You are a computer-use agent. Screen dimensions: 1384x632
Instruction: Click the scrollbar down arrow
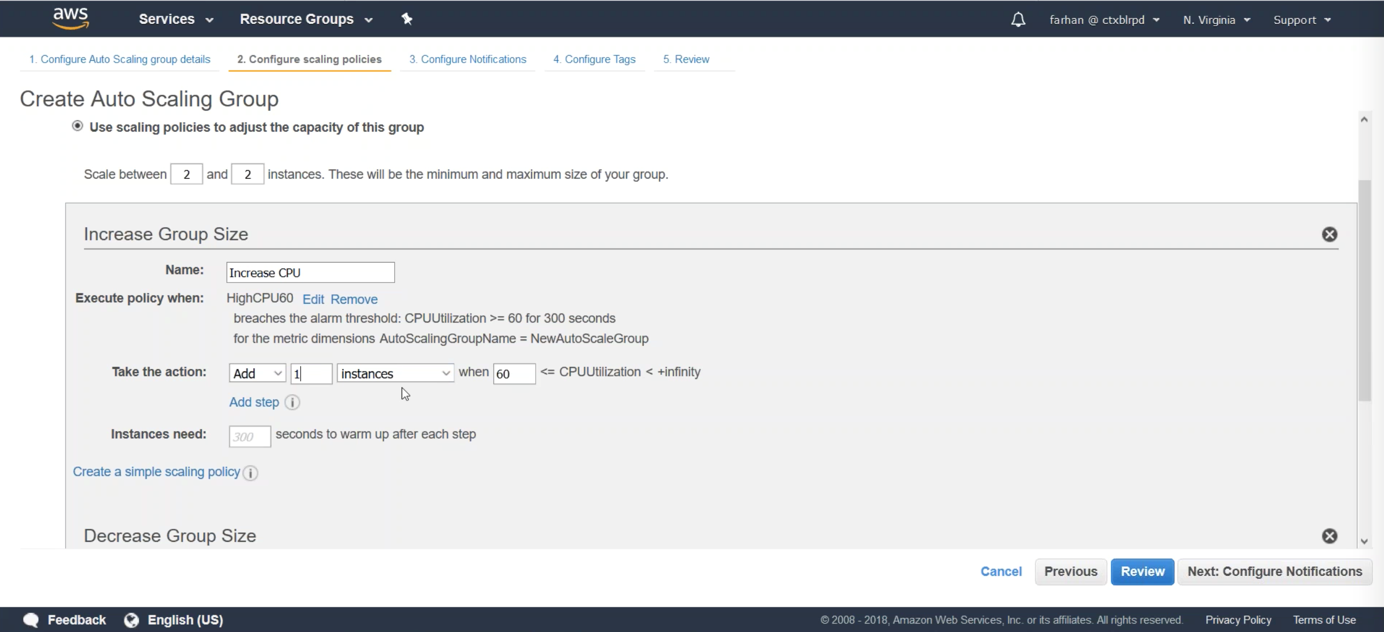point(1364,541)
